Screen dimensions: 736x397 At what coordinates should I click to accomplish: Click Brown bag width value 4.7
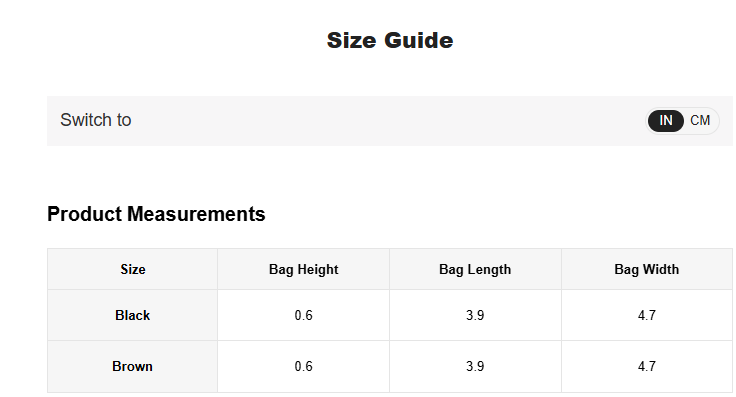point(647,366)
